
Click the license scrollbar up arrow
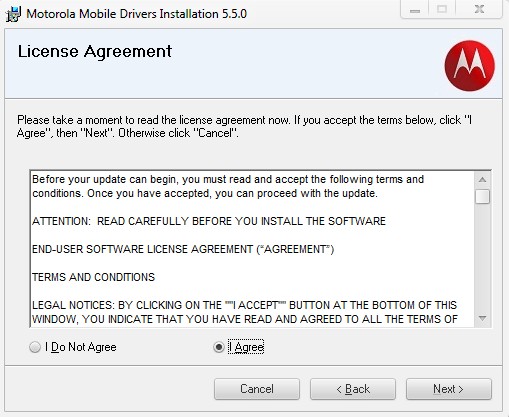click(x=482, y=180)
